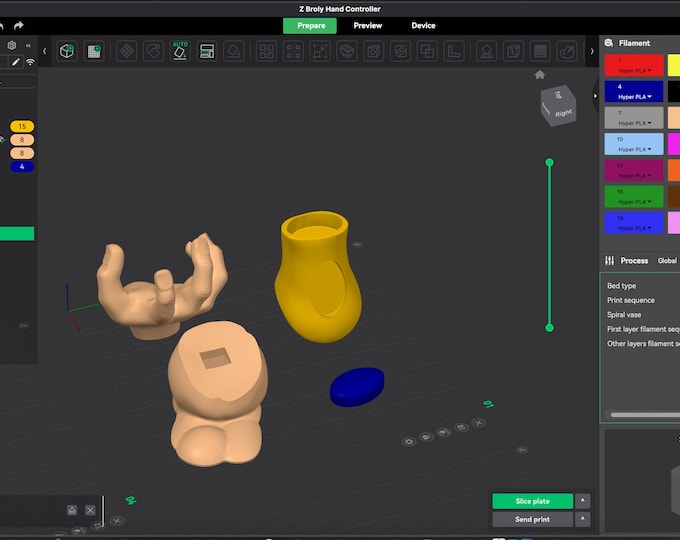Viewport: 680px width, 540px height.
Task: Click the L-shaped measure tool icon
Action: click(454, 51)
